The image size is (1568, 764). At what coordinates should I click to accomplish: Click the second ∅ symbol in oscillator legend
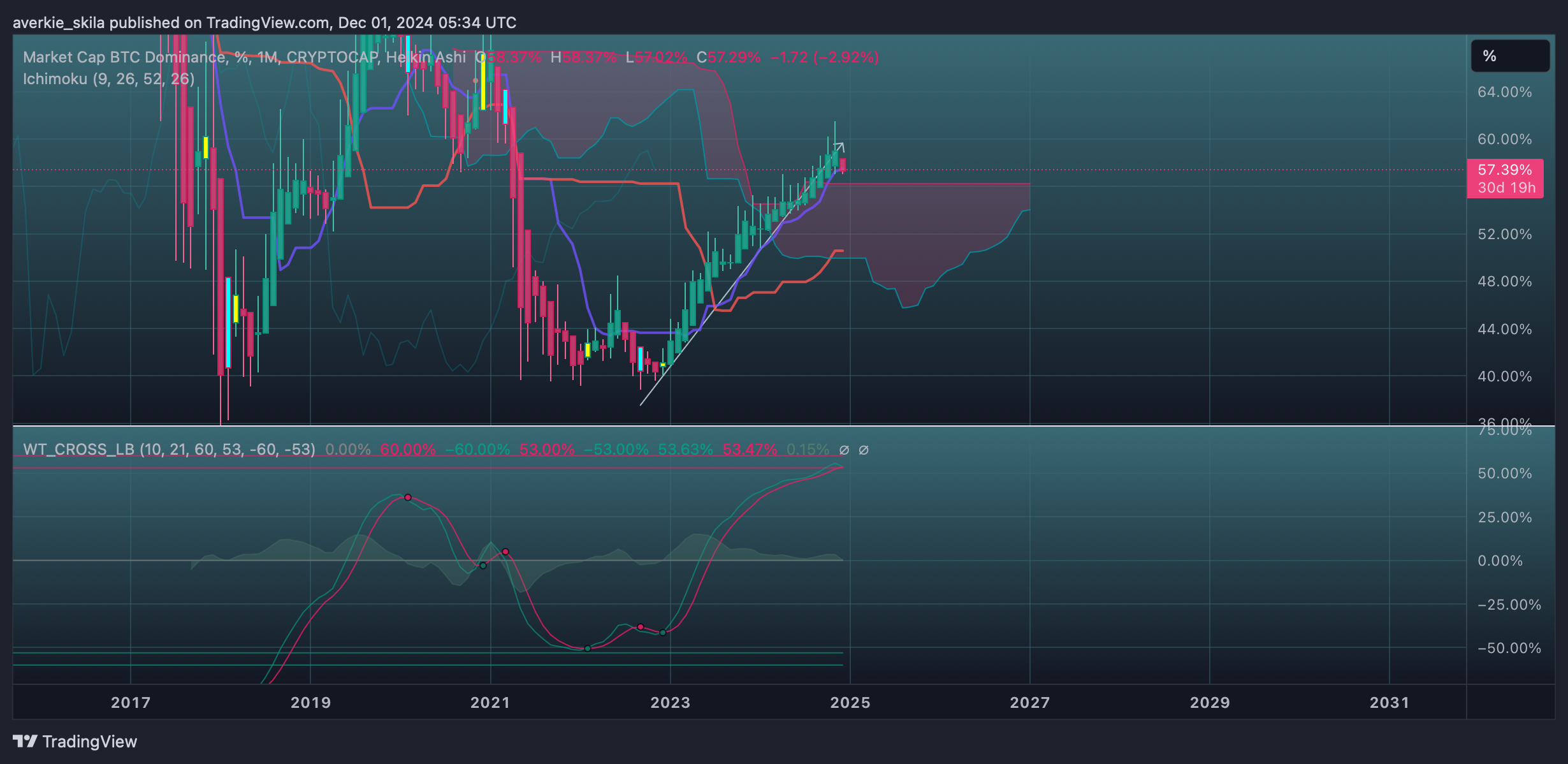[864, 450]
